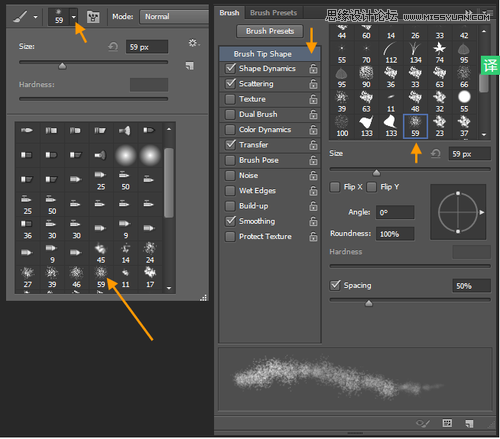Toggle the brush panel icon in options bar

93,17
